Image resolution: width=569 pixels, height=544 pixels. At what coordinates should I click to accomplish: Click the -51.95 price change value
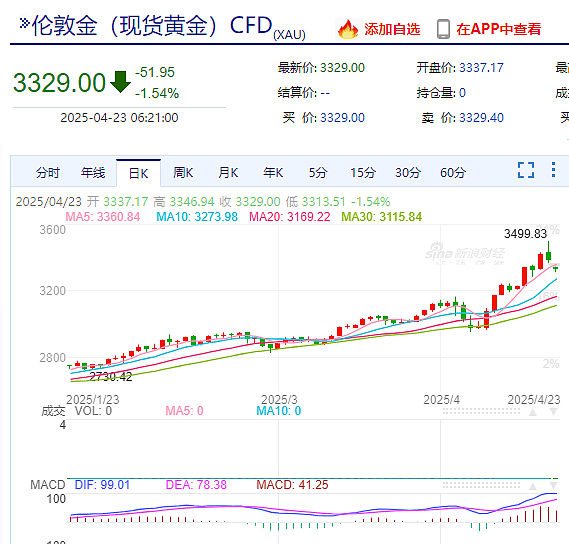(155, 72)
